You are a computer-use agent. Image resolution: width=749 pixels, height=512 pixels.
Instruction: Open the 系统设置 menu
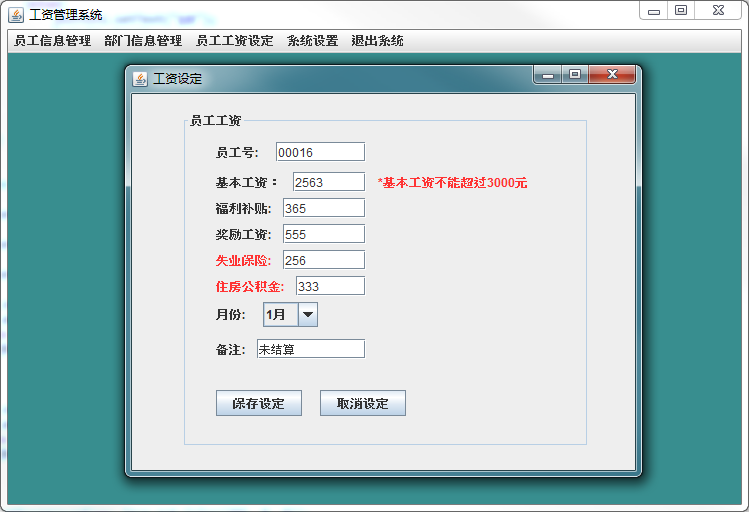point(312,41)
